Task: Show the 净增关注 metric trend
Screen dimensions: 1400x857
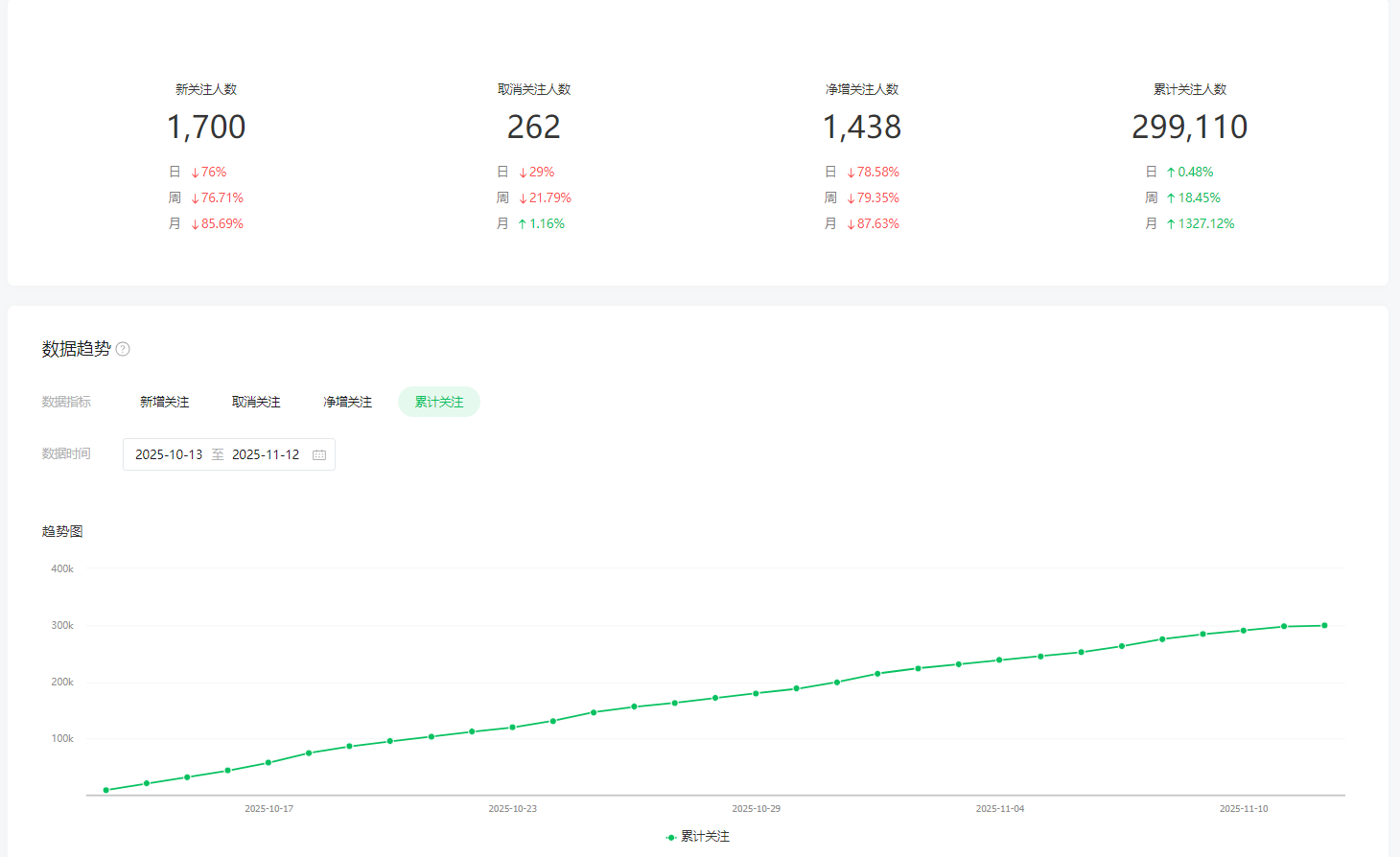Action: (347, 402)
